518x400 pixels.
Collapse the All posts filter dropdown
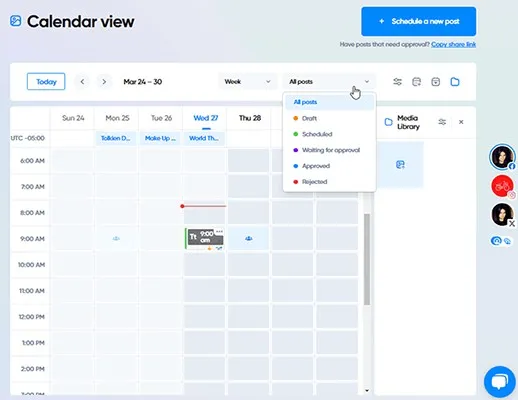click(329, 82)
